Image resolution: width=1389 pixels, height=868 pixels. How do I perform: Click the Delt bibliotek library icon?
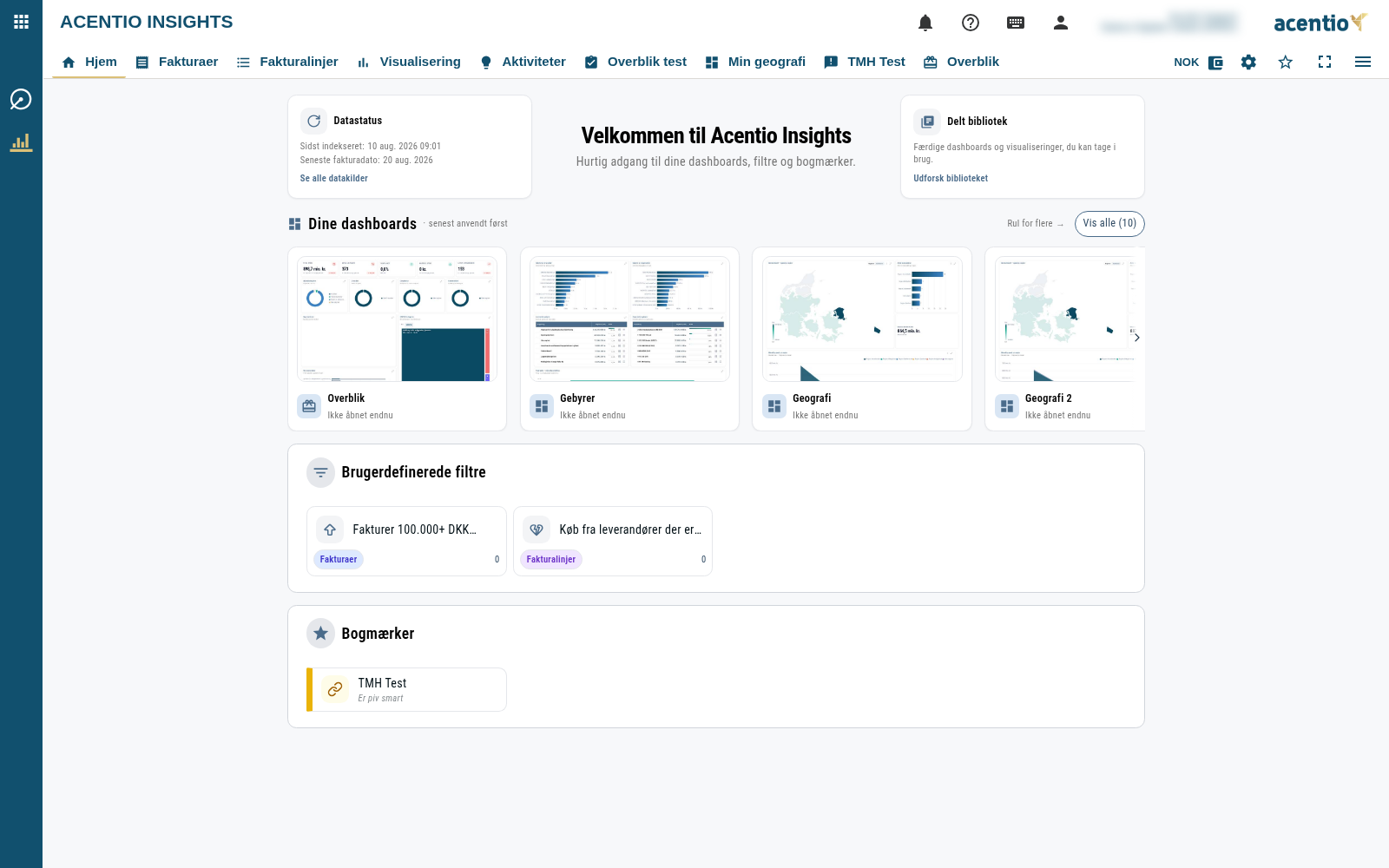pyautogui.click(x=927, y=122)
